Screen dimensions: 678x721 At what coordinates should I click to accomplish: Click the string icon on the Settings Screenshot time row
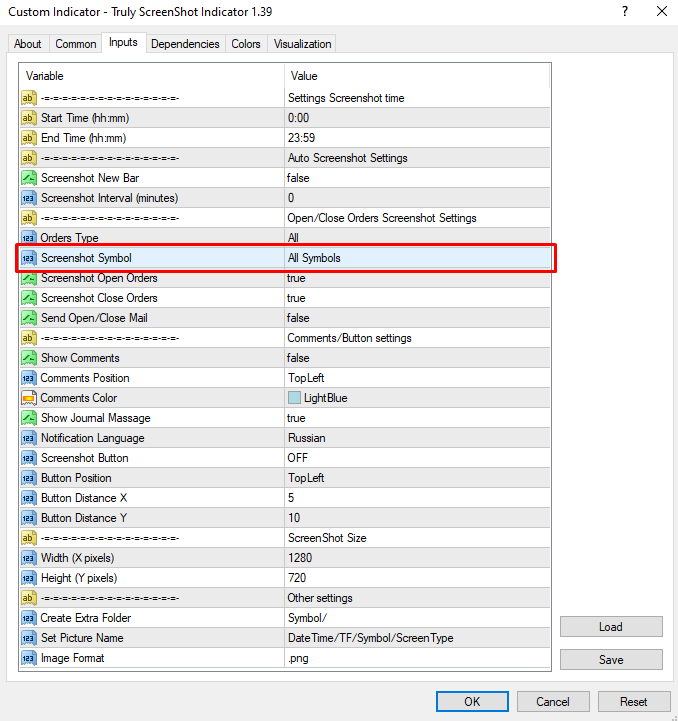click(x=29, y=98)
